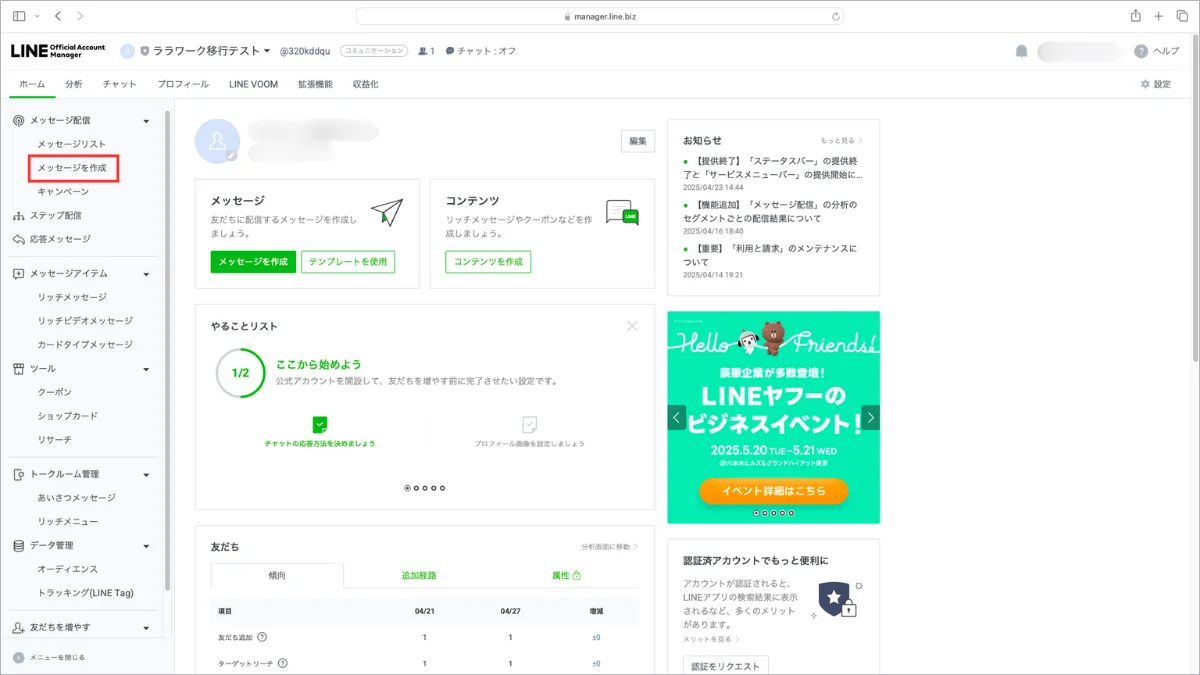Click the イベント詳細はこちら banner button
The width and height of the screenshot is (1200, 675).
click(x=773, y=491)
